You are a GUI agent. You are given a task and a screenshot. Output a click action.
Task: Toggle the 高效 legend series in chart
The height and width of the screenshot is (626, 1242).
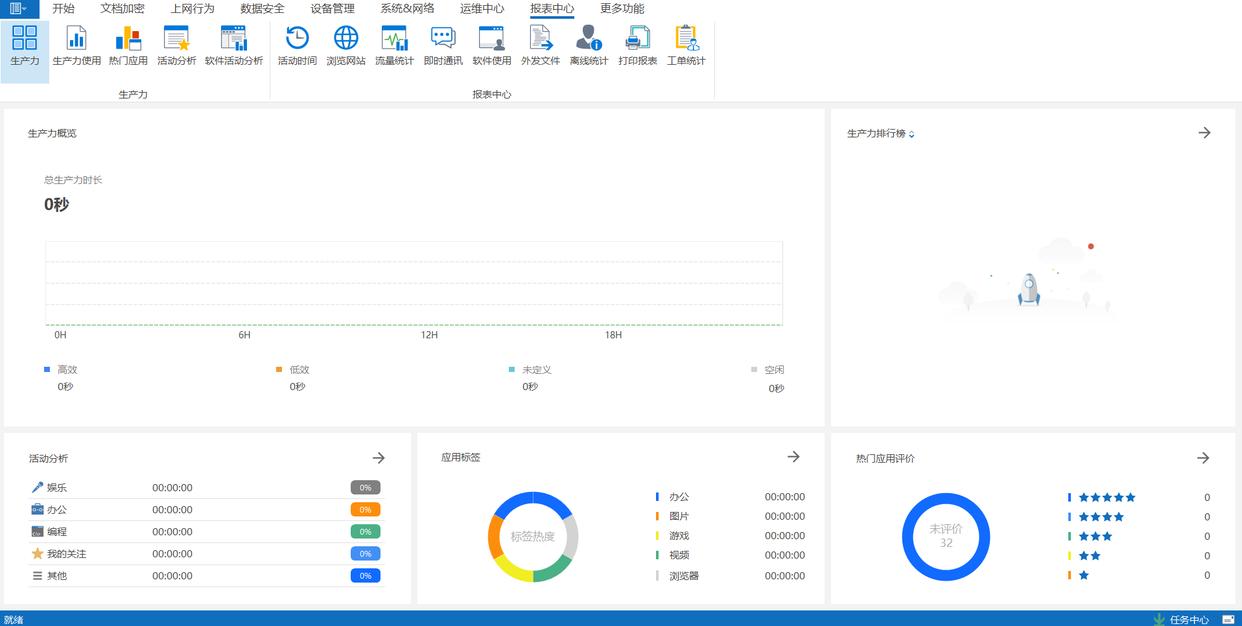click(x=61, y=370)
